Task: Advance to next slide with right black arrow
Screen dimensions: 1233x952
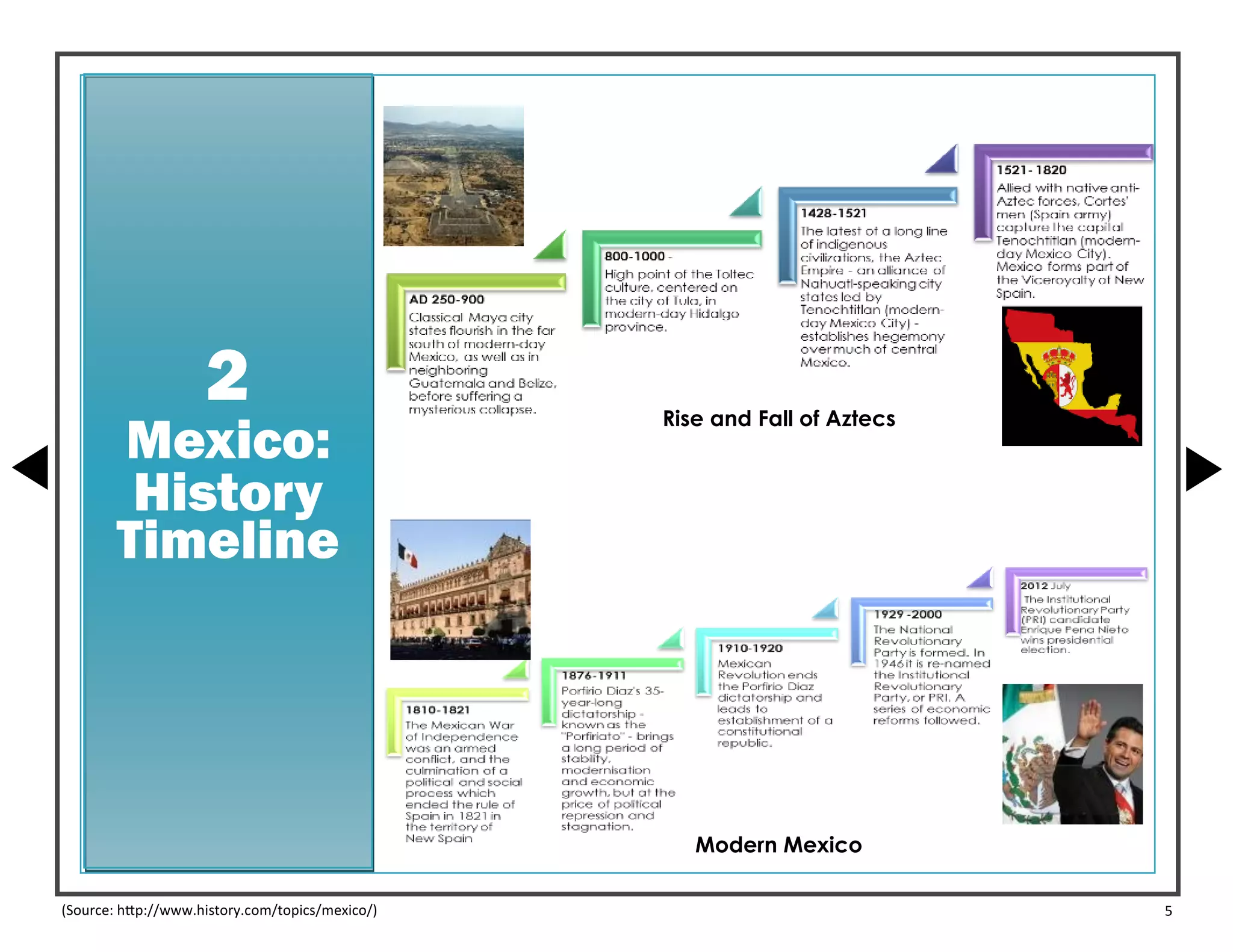Action: coord(1203,469)
